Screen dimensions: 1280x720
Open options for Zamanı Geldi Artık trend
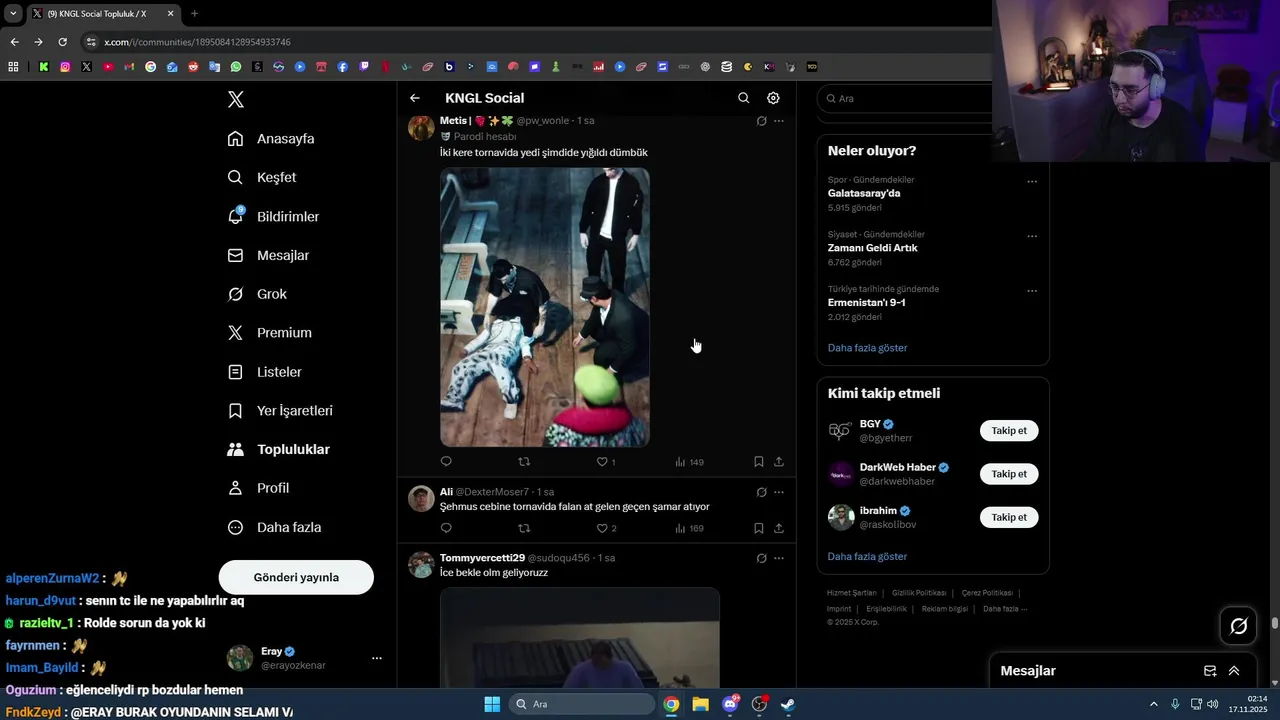point(1032,237)
